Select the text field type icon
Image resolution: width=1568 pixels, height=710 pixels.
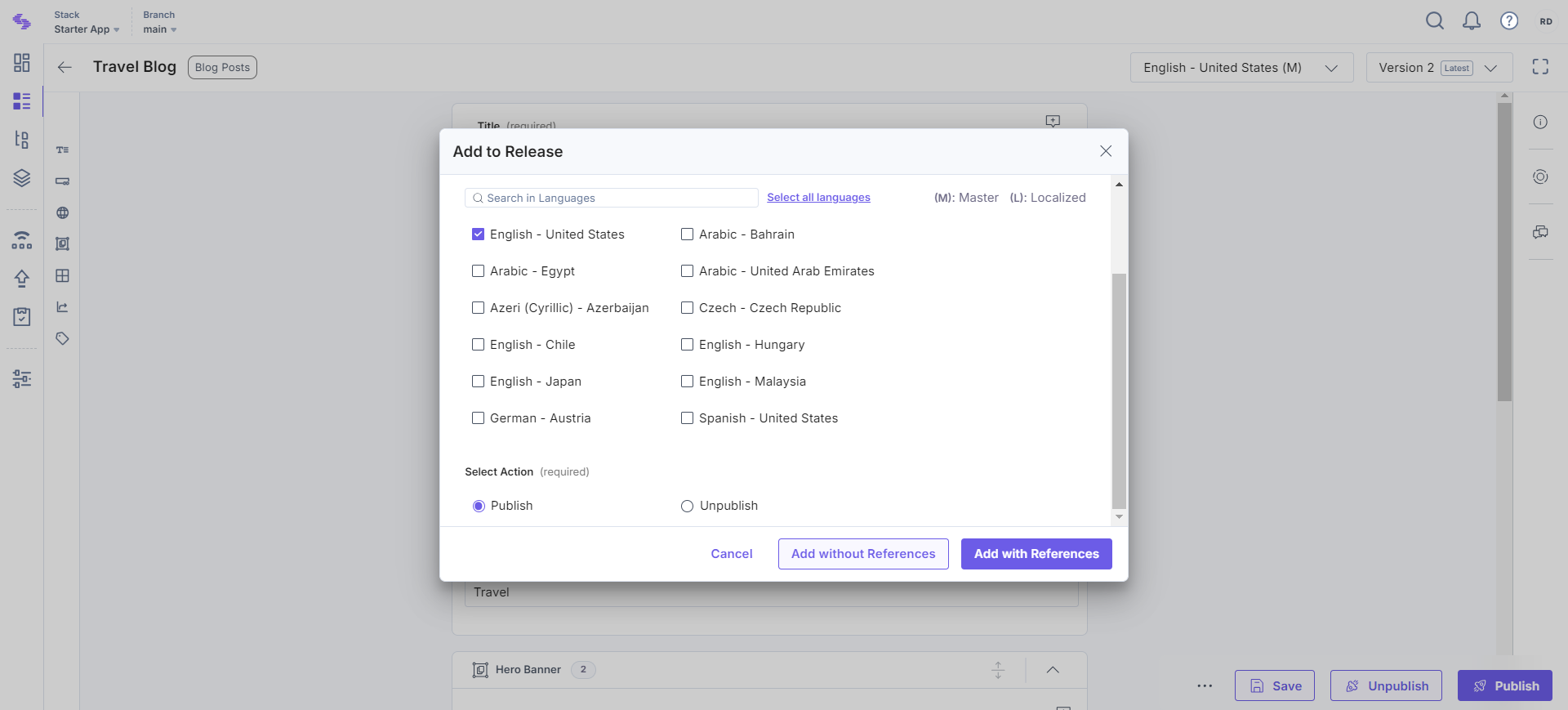click(x=62, y=150)
